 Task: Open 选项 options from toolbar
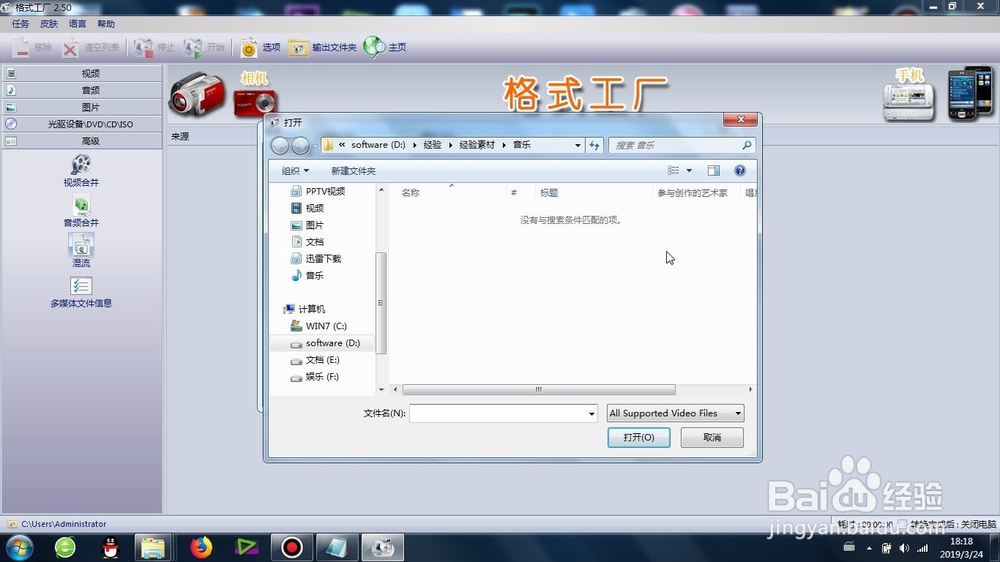point(260,47)
